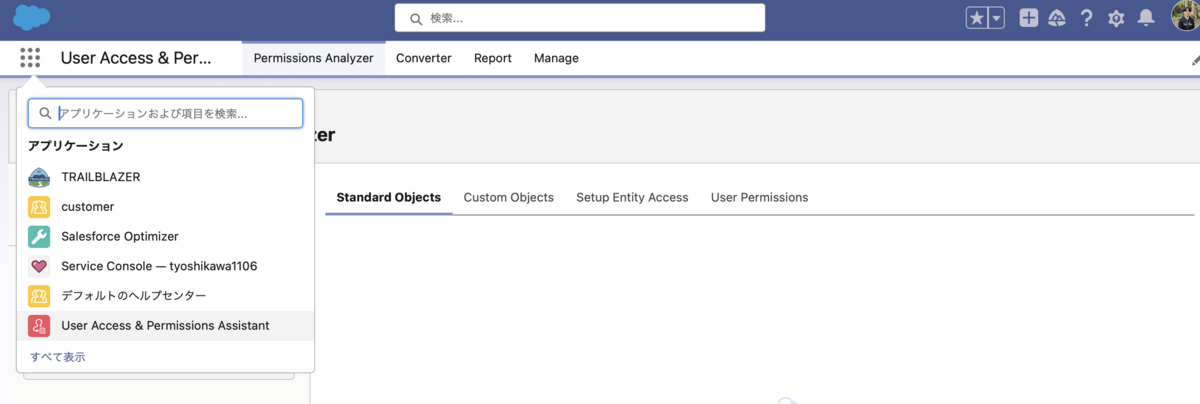This screenshot has width=1200, height=404.
Task: Open the Manage tab
Action: click(556, 58)
